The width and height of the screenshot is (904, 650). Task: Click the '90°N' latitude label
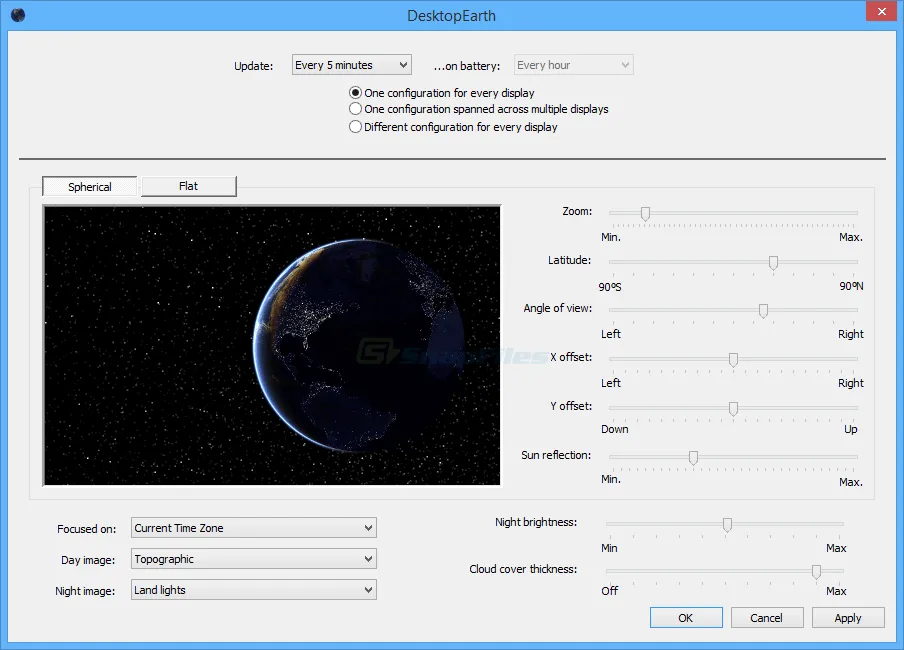click(x=852, y=286)
